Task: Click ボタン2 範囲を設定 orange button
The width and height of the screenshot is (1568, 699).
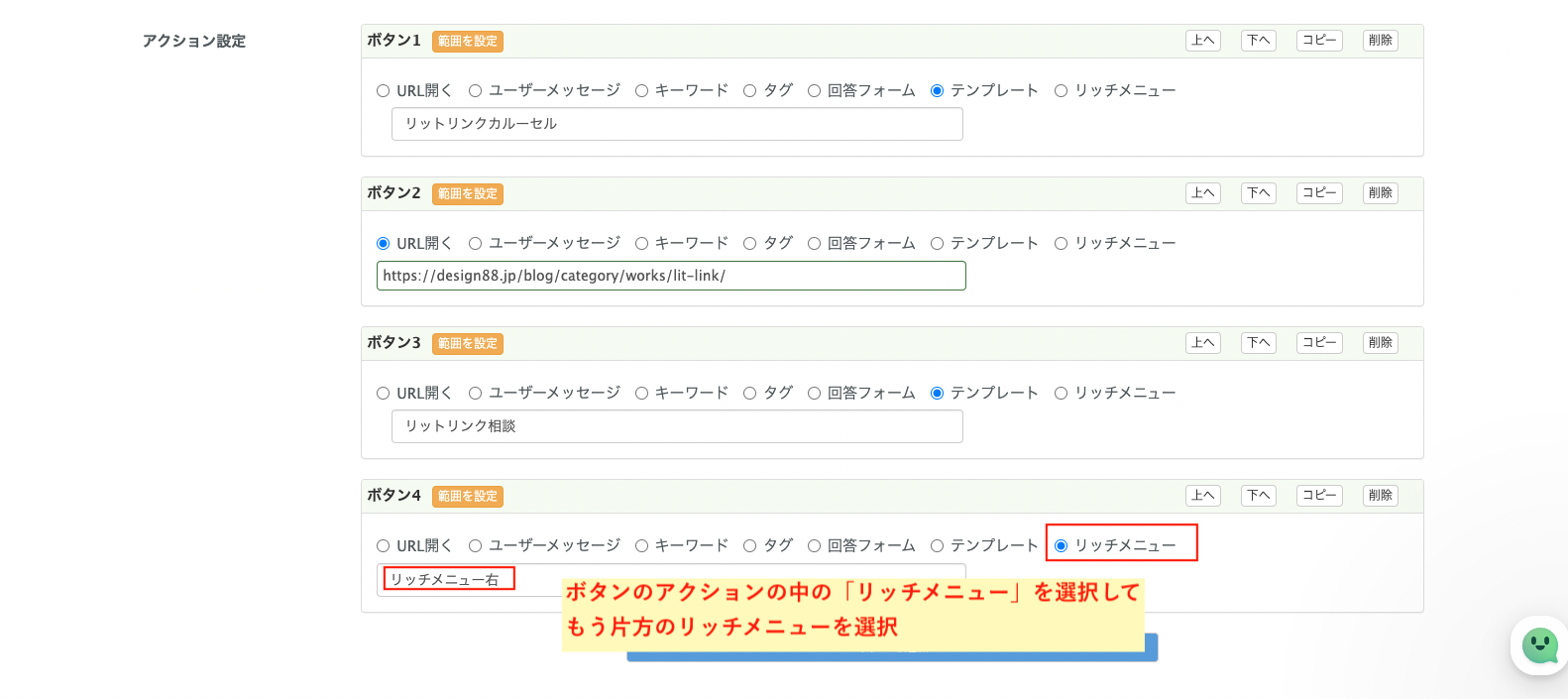Action: [x=468, y=194]
